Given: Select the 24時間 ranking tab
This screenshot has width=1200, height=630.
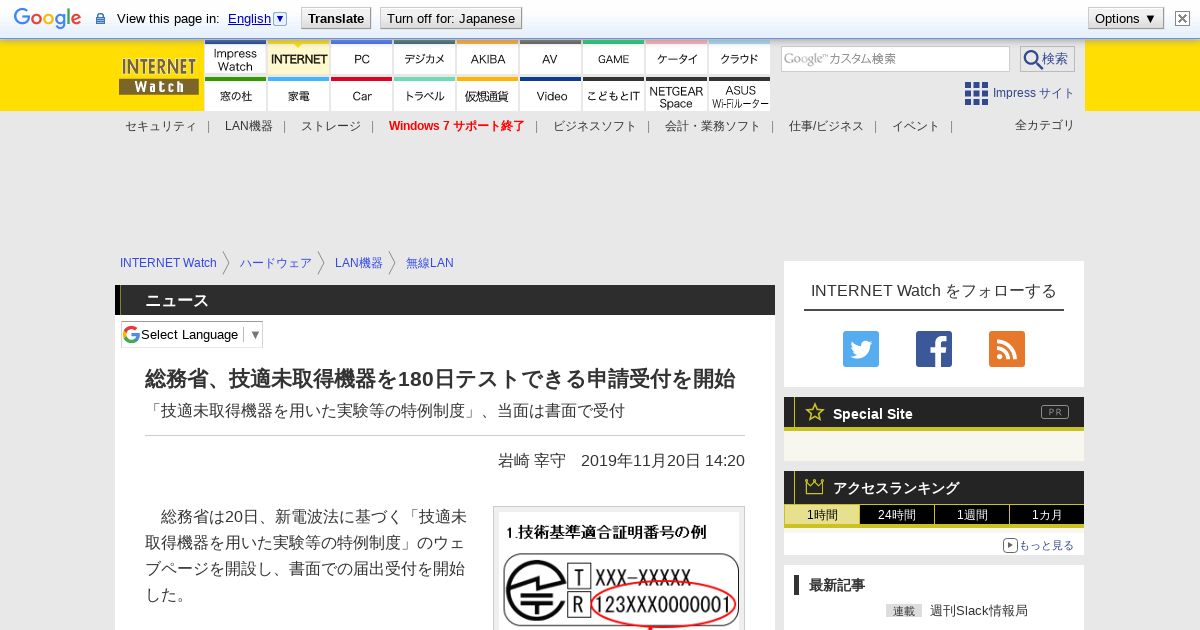Looking at the screenshot, I should [897, 515].
